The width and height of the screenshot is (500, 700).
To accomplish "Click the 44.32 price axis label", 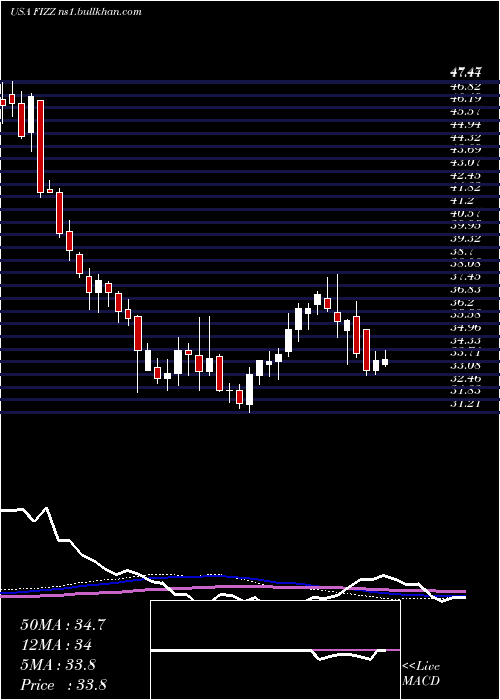I will point(466,137).
